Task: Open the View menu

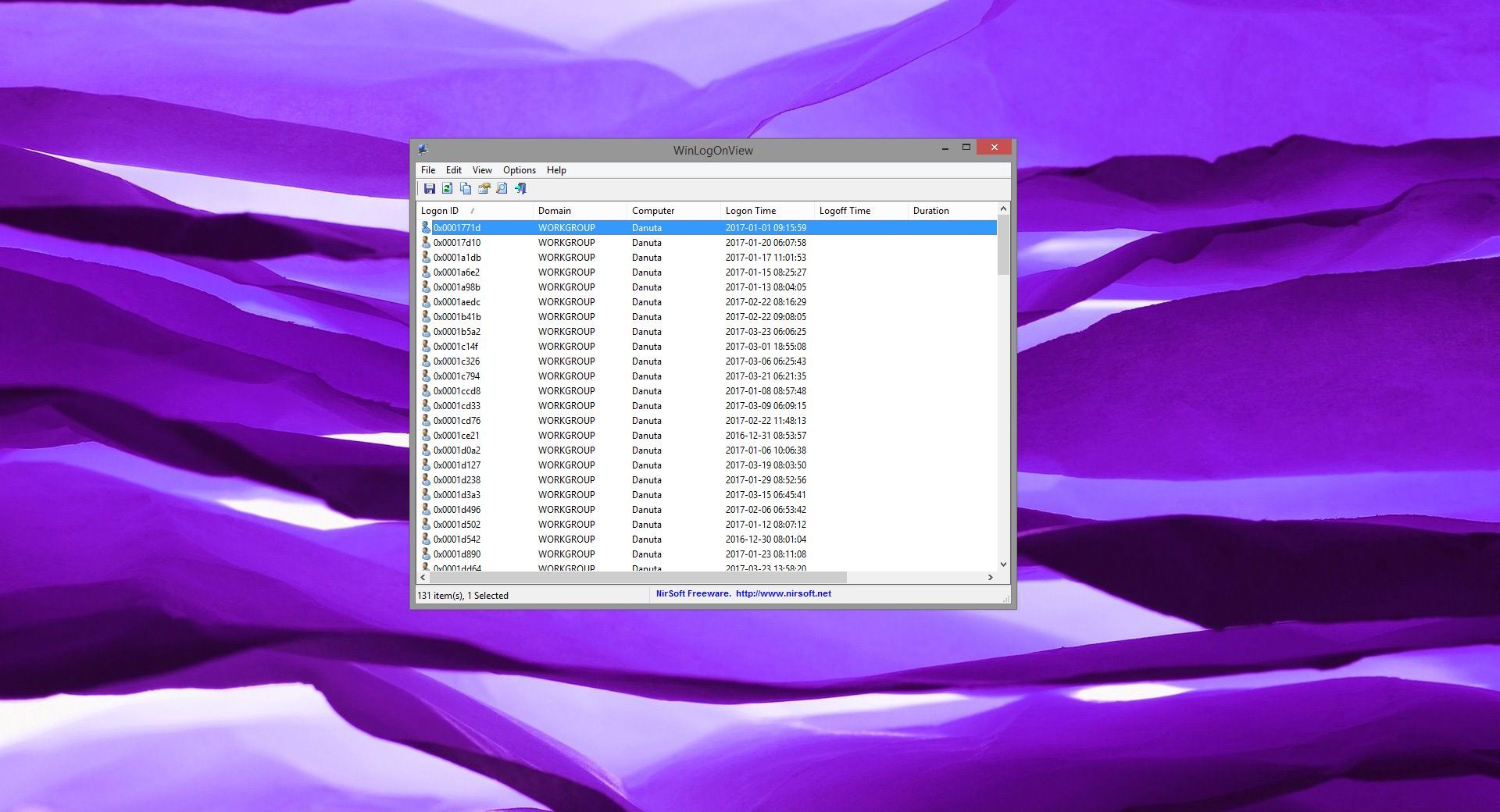Action: coord(482,170)
